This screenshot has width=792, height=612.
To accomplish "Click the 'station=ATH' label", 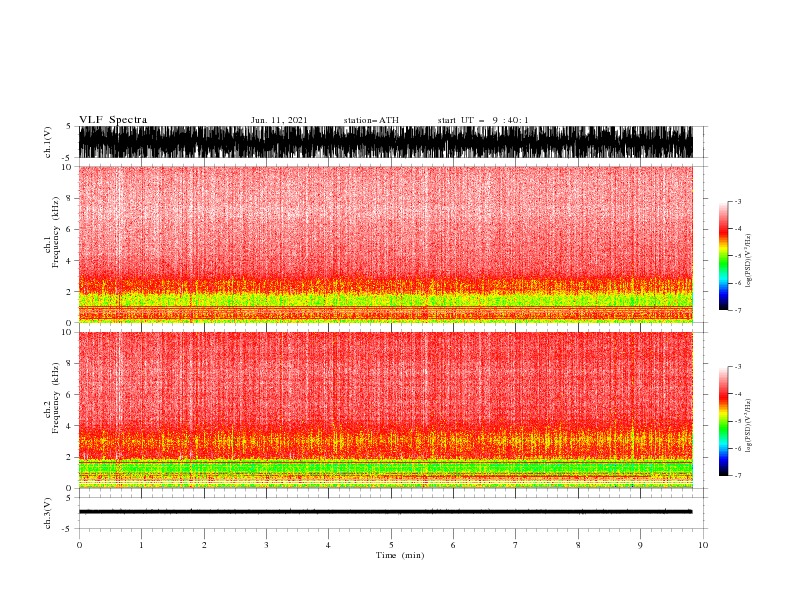I will tap(371, 120).
